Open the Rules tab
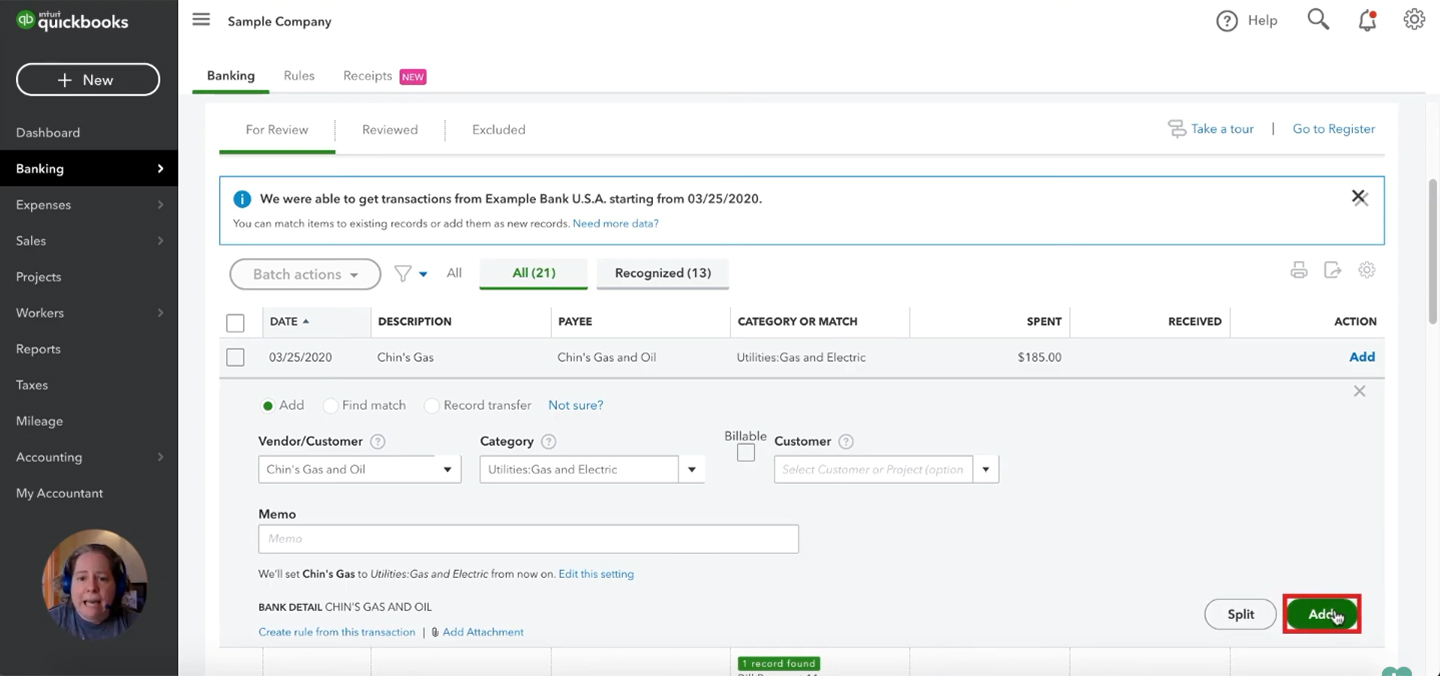Image resolution: width=1440 pixels, height=676 pixels. point(299,76)
